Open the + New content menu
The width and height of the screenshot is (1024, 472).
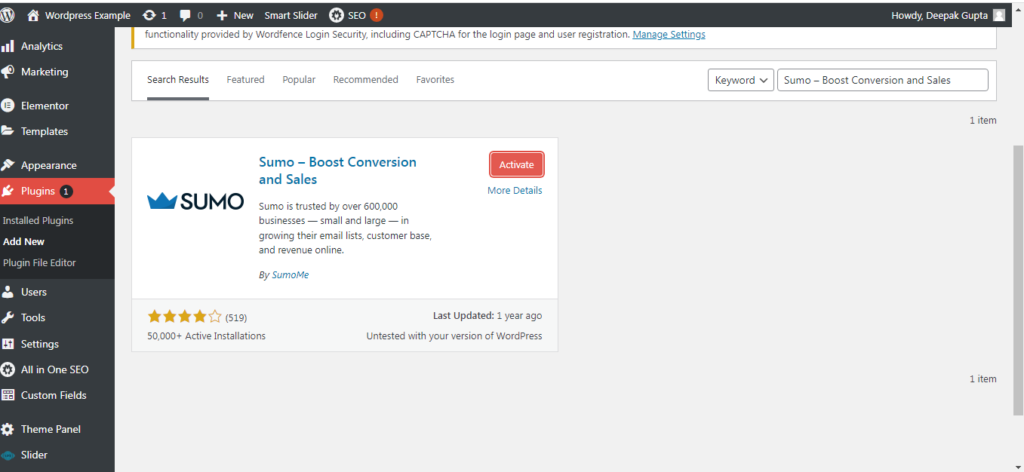235,15
